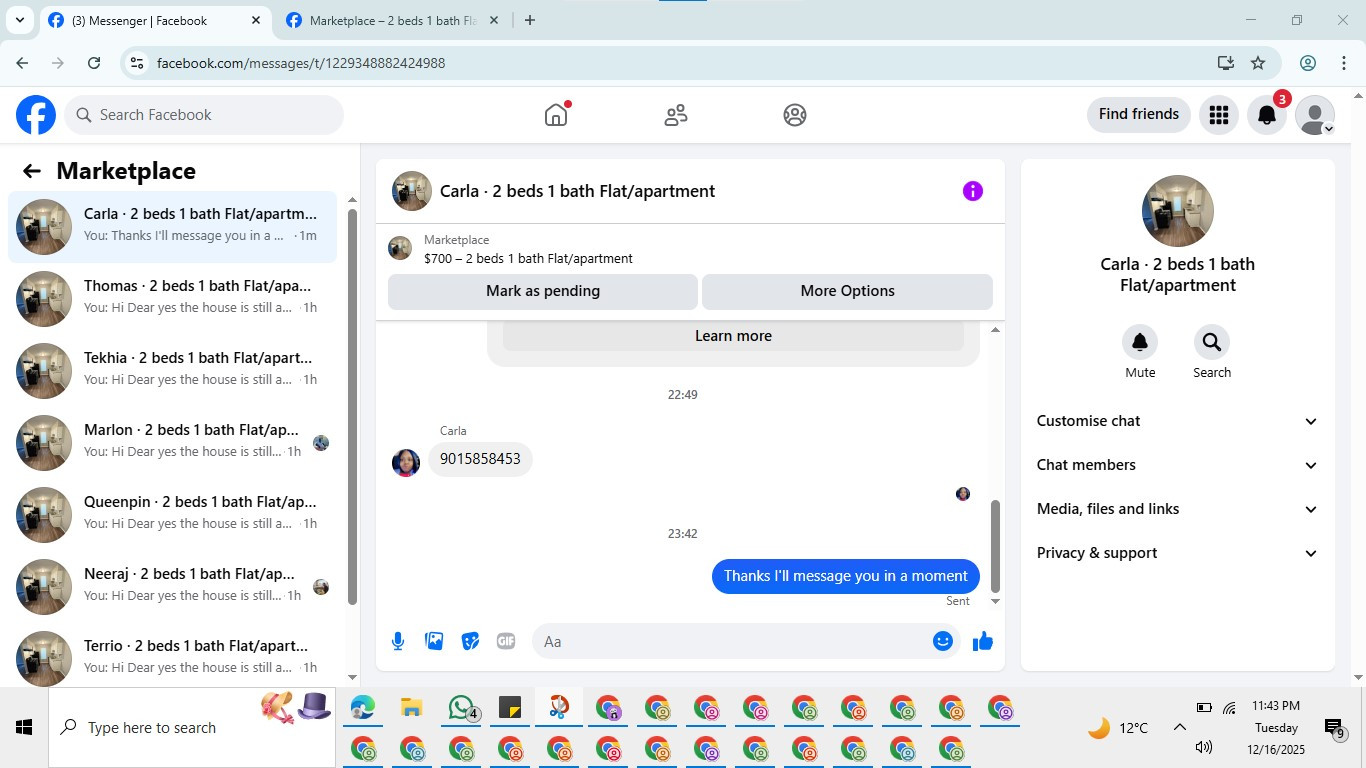Close the Marketplace – 2 beds tab
Image resolution: width=1366 pixels, height=768 pixels.
[493, 20]
